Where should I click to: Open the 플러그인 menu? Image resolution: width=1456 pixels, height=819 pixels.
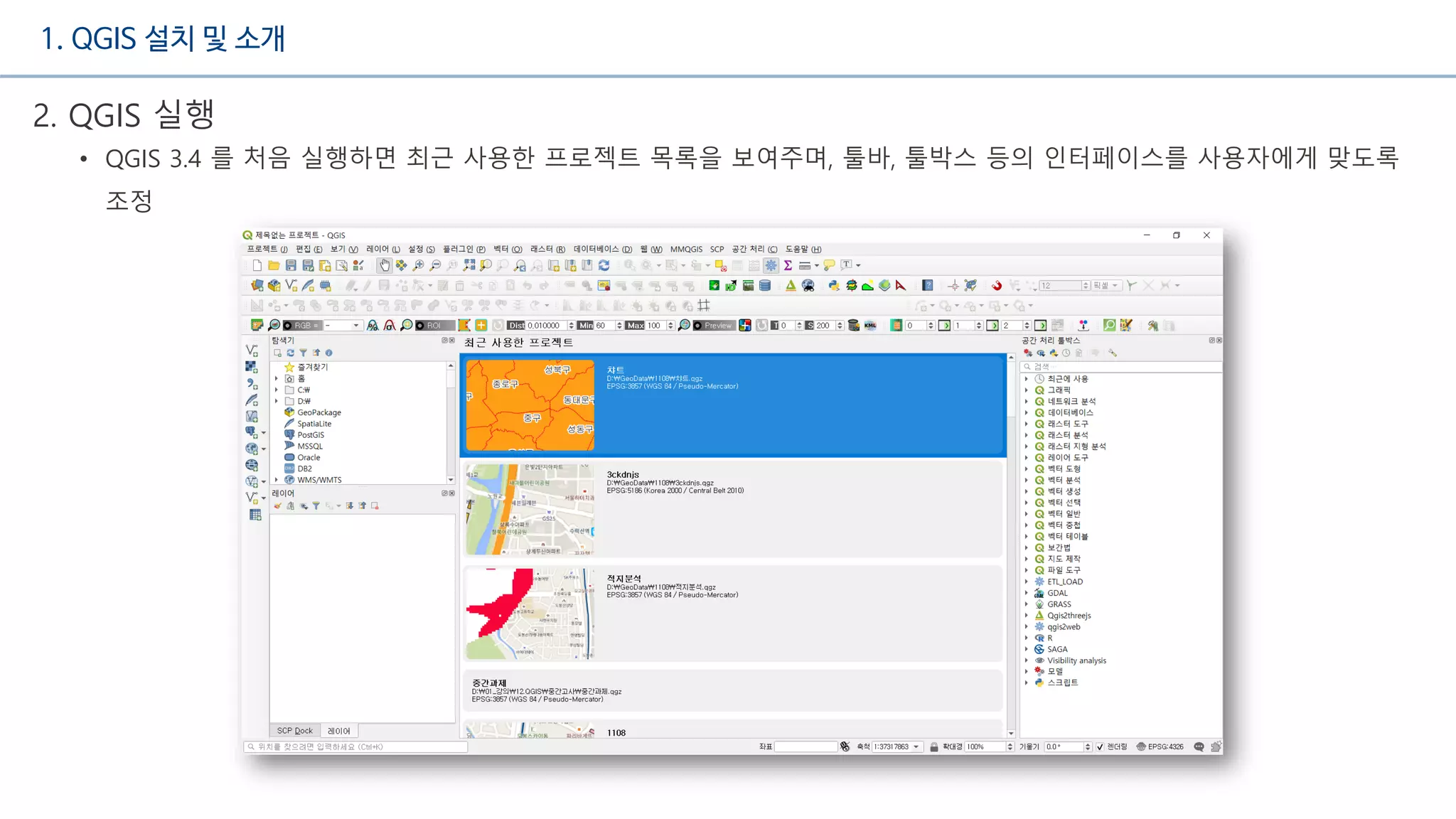[x=464, y=250]
